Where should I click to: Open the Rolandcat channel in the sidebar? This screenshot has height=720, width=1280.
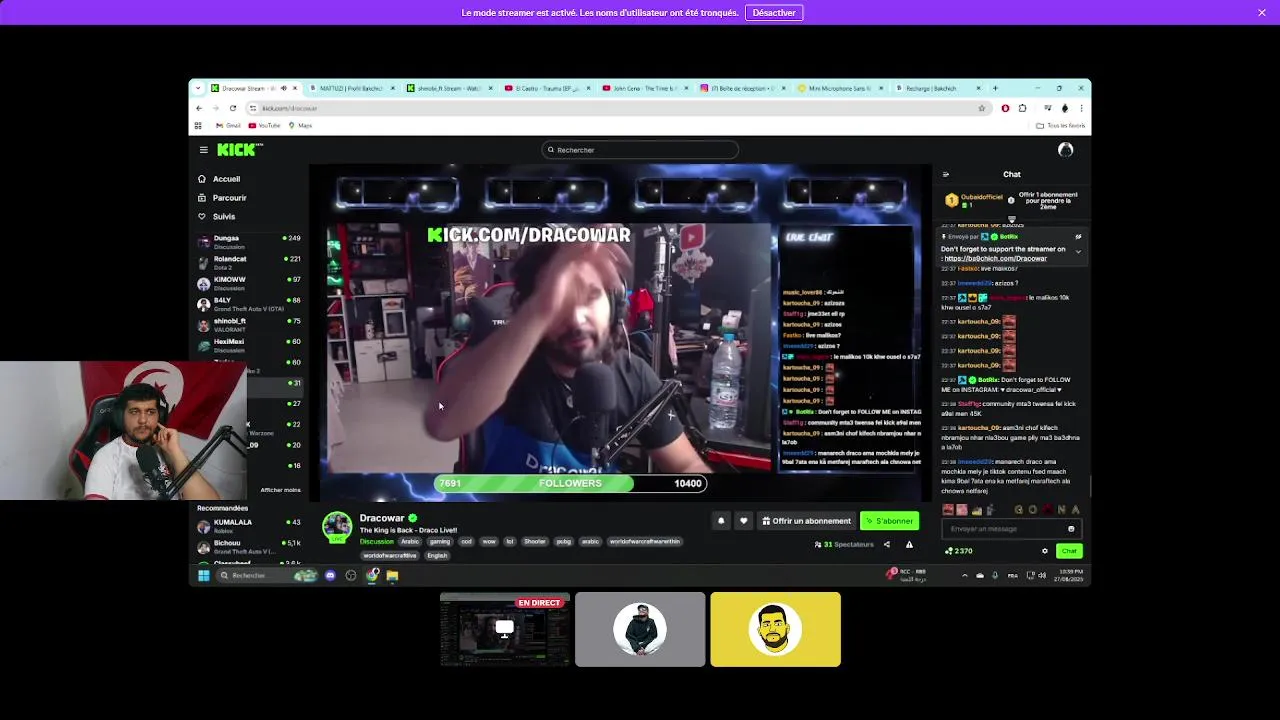(x=249, y=262)
